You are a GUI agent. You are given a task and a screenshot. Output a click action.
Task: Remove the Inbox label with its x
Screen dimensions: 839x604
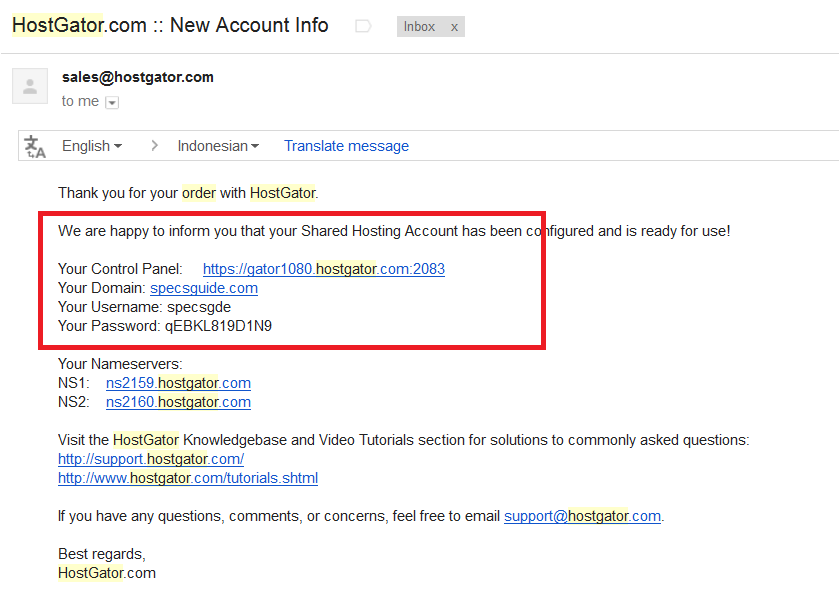tap(454, 27)
